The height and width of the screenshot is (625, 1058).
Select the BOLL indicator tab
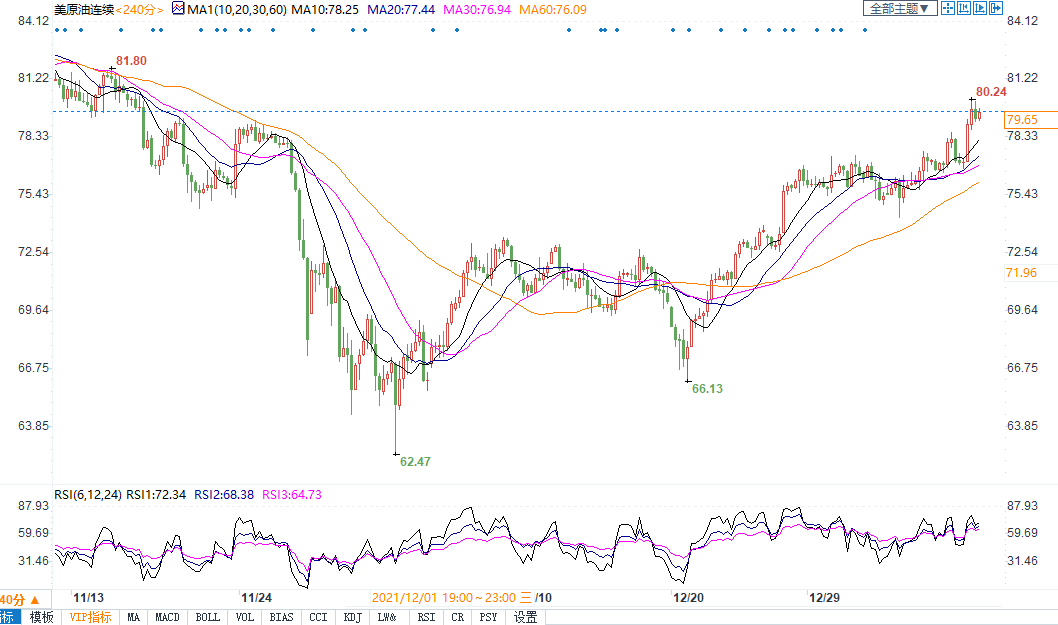(207, 617)
